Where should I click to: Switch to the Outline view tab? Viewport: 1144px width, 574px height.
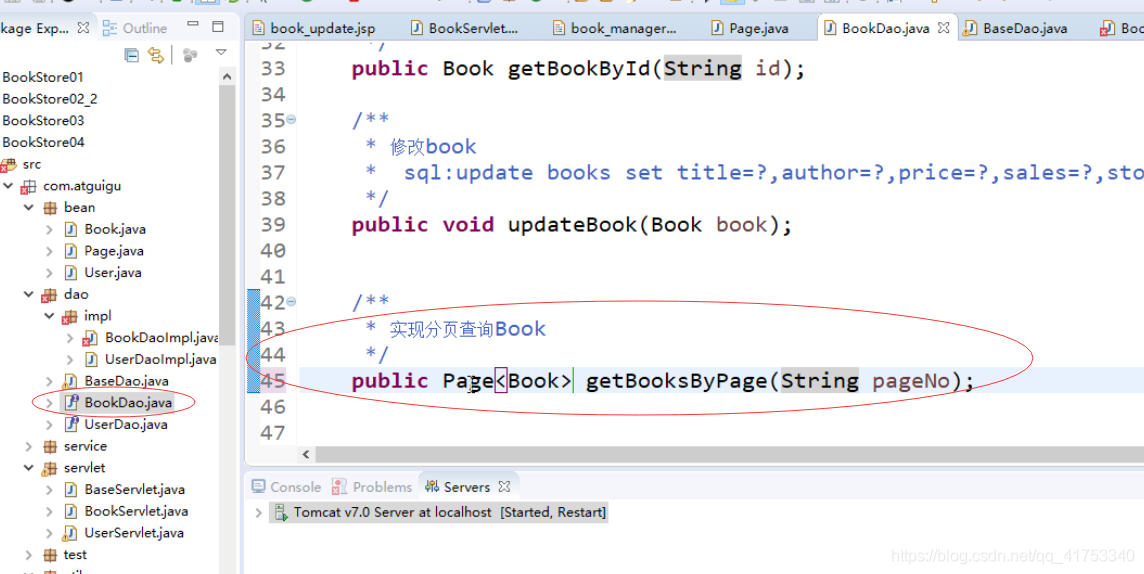(135, 28)
